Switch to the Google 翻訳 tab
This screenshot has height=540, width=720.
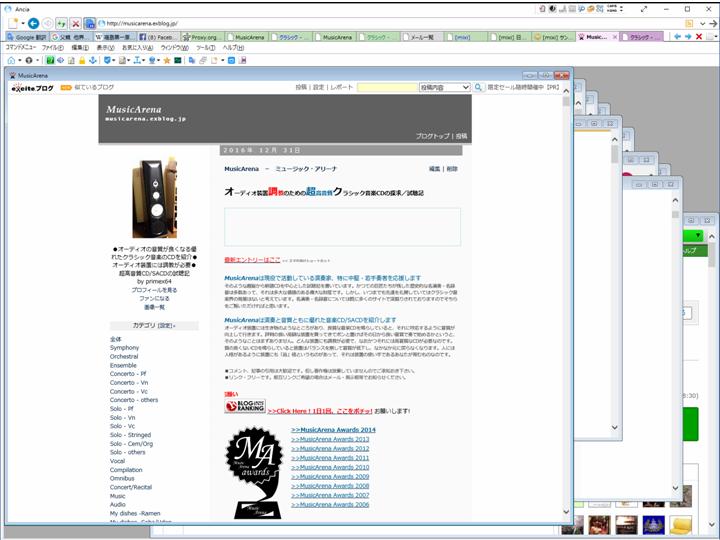point(27,37)
